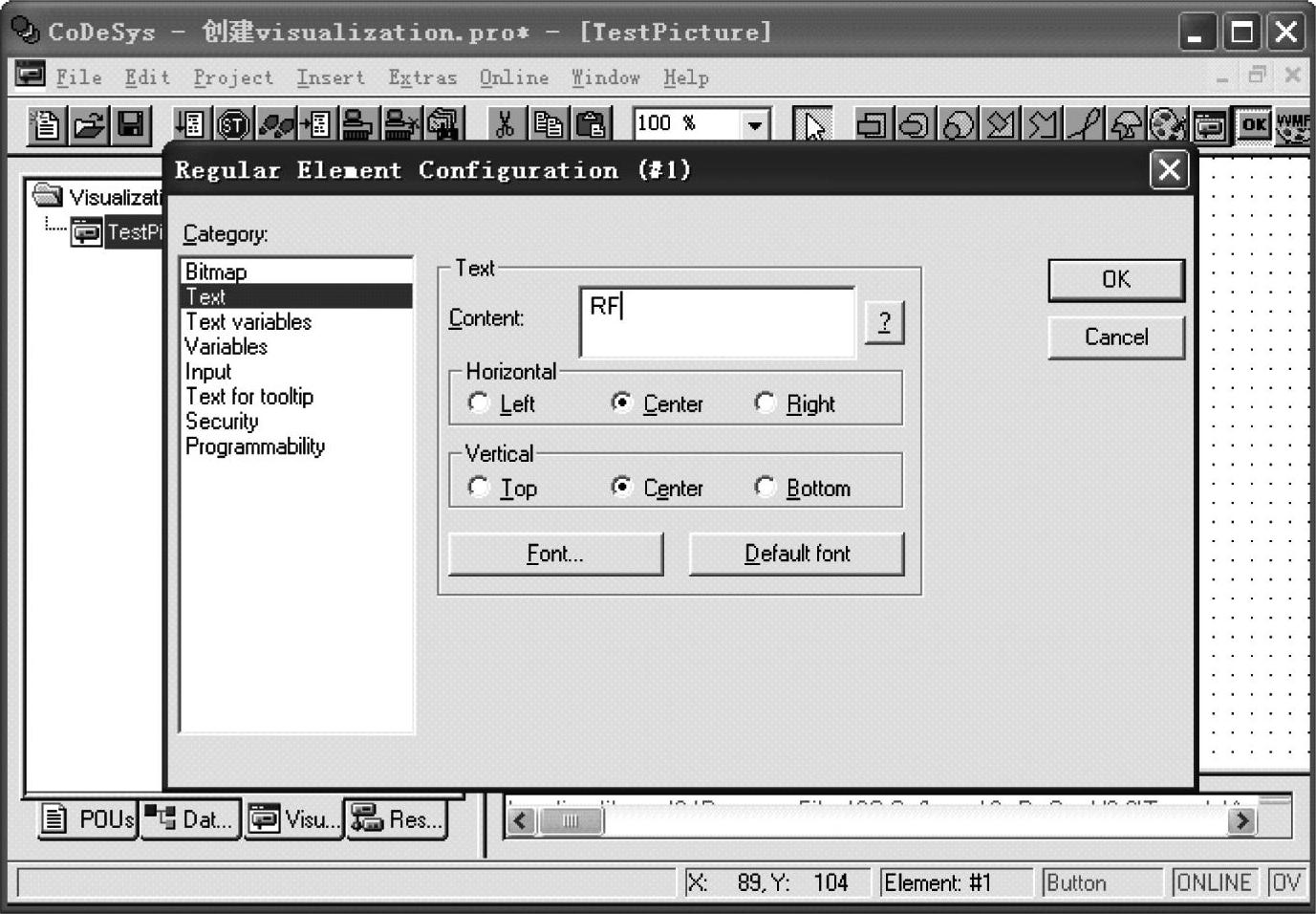Open the Insert menu
Viewport: 1316px width, 914px height.
point(331,77)
